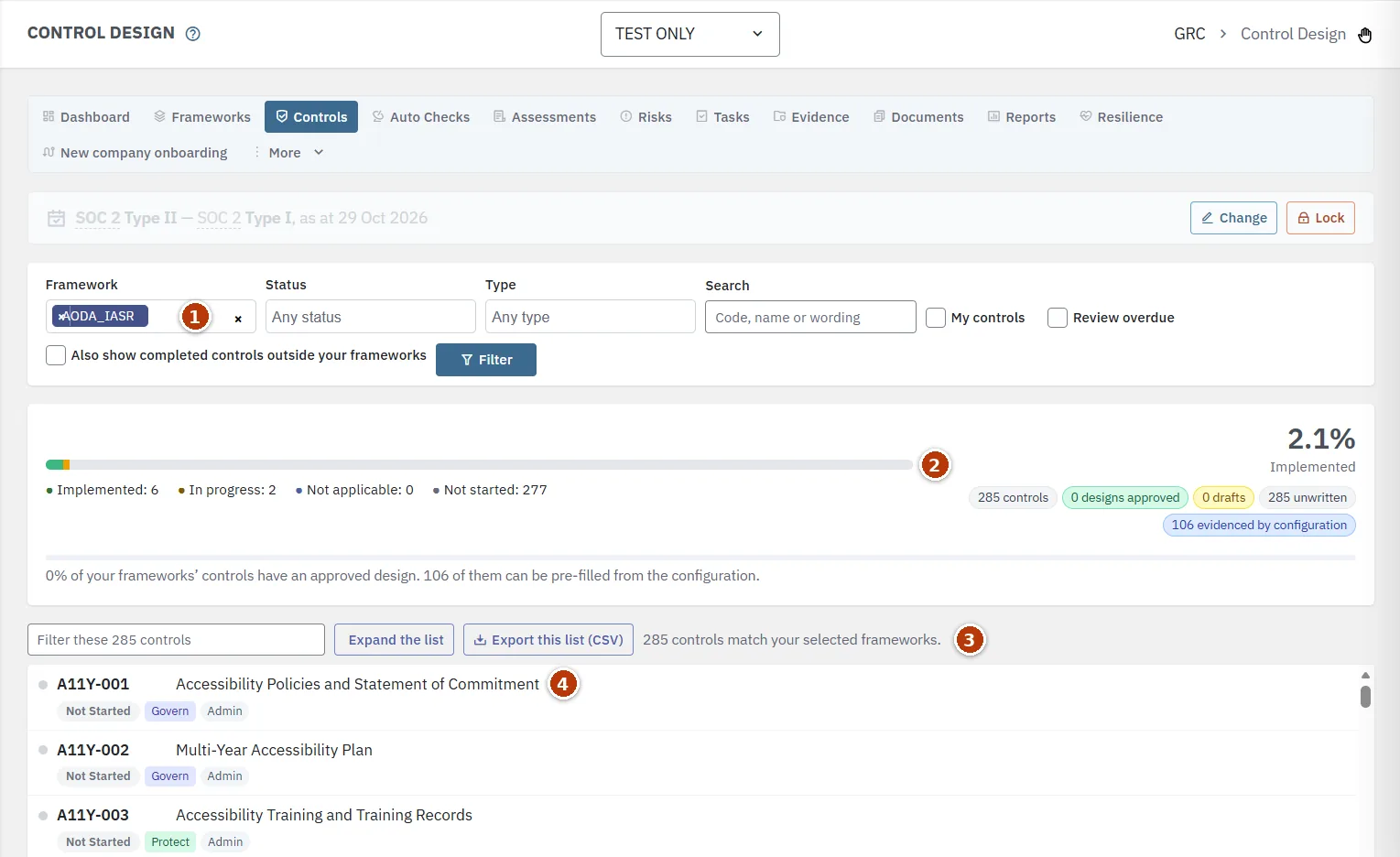The image size is (1400, 857).
Task: Click the 106 evidenced by configuration badge
Action: coord(1259,525)
